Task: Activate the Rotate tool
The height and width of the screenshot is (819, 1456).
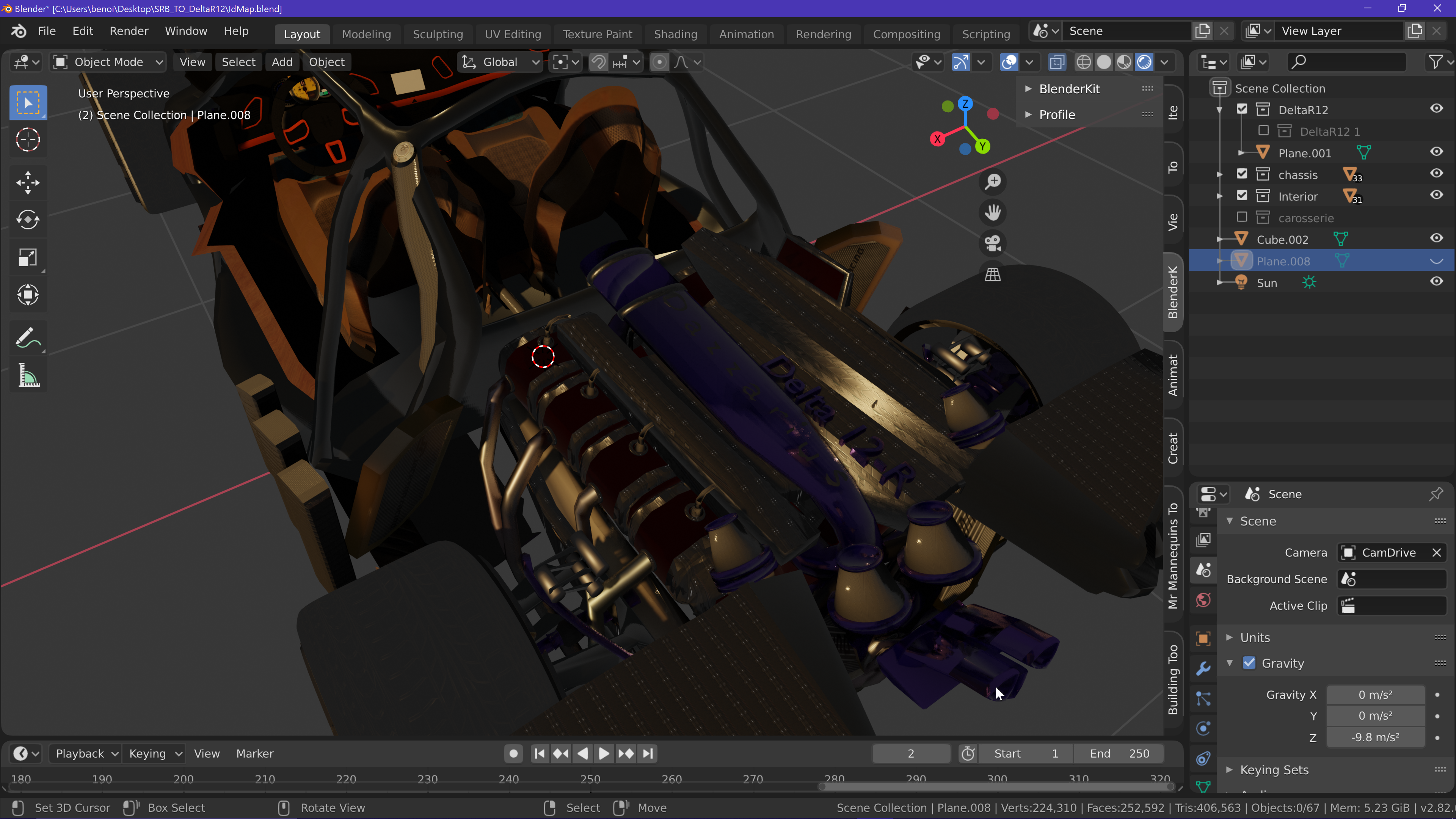Action: pos(28,220)
